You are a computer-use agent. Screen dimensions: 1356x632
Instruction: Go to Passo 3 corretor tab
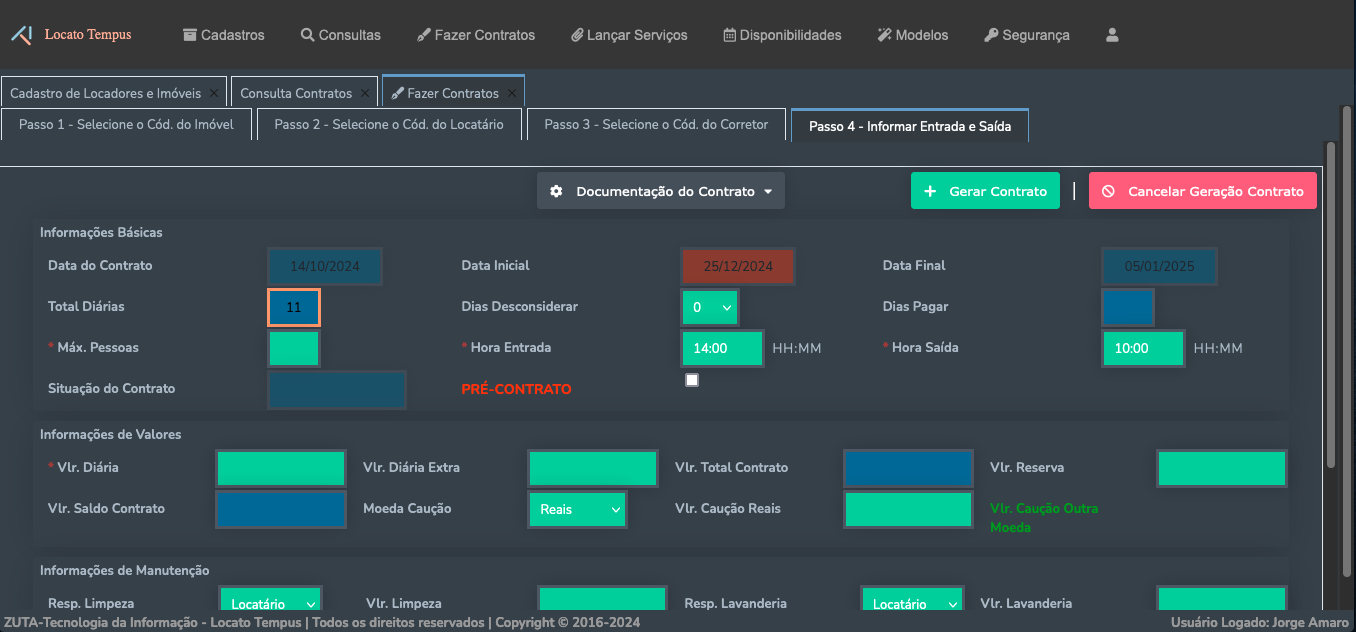(x=656, y=125)
